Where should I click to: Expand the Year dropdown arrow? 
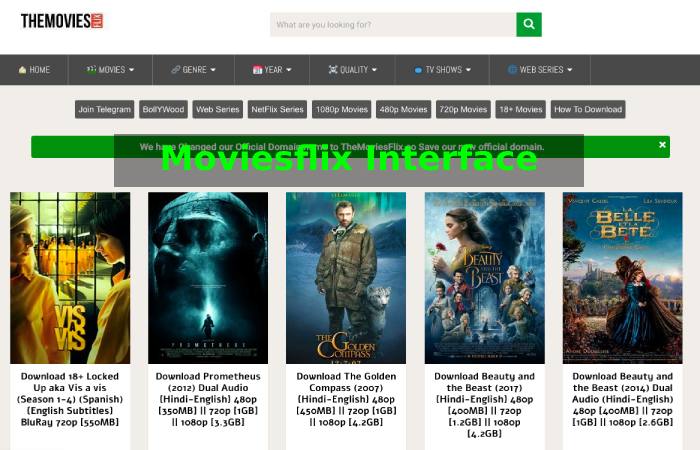pos(289,70)
